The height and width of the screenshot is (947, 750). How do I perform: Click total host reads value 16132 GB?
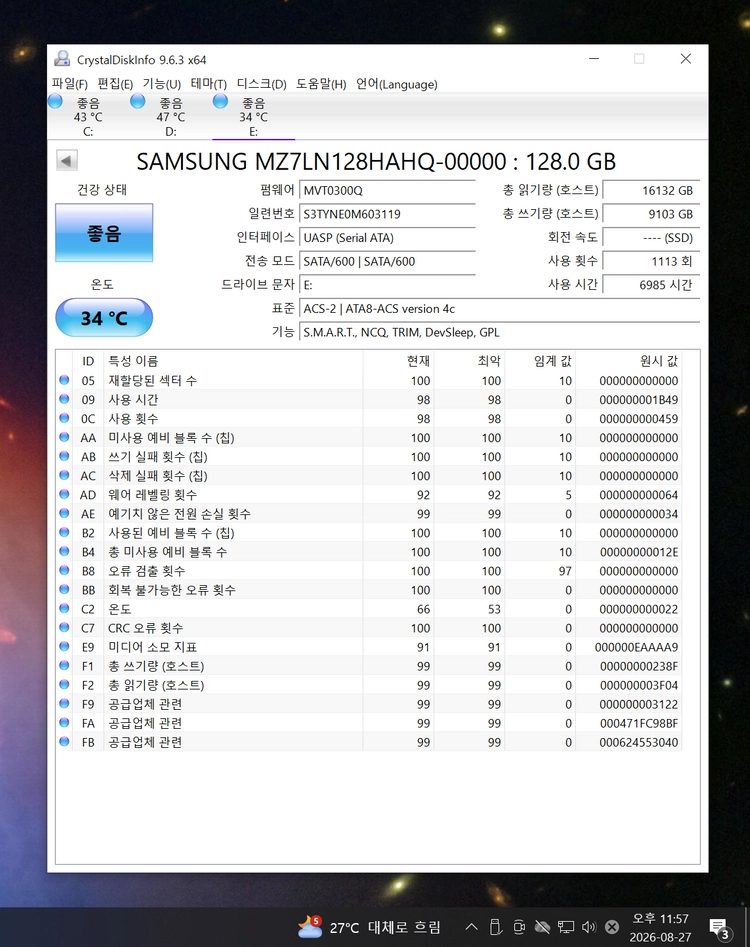click(651, 190)
